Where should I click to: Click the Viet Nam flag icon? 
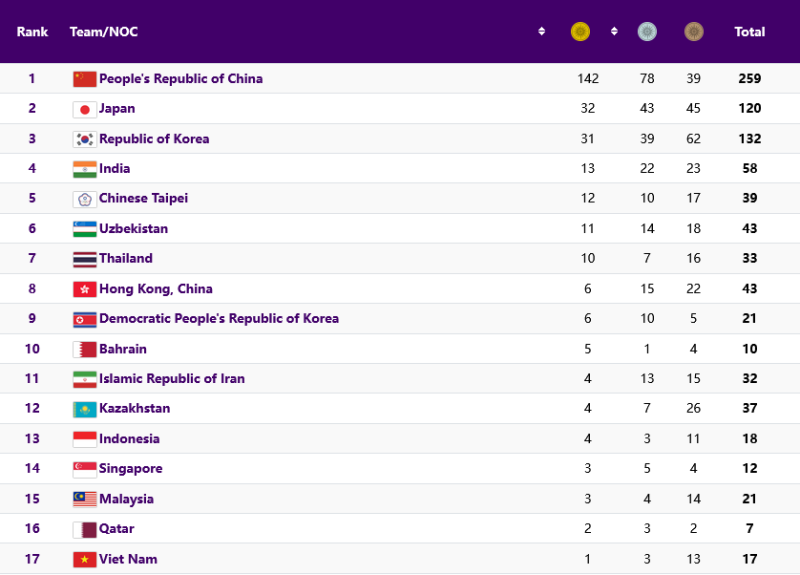coord(85,560)
